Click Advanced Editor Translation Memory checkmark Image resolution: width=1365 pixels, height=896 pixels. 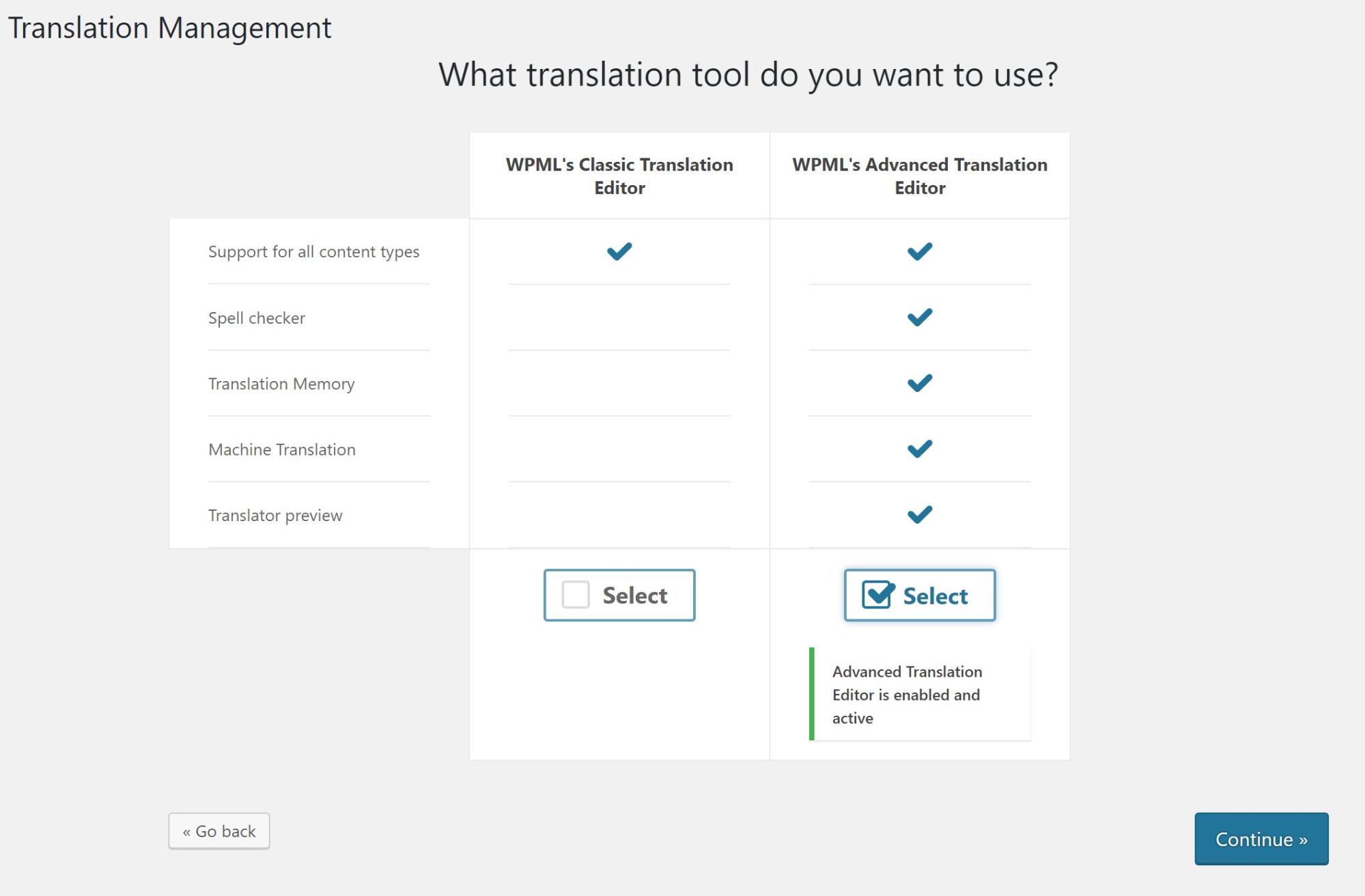coord(919,383)
